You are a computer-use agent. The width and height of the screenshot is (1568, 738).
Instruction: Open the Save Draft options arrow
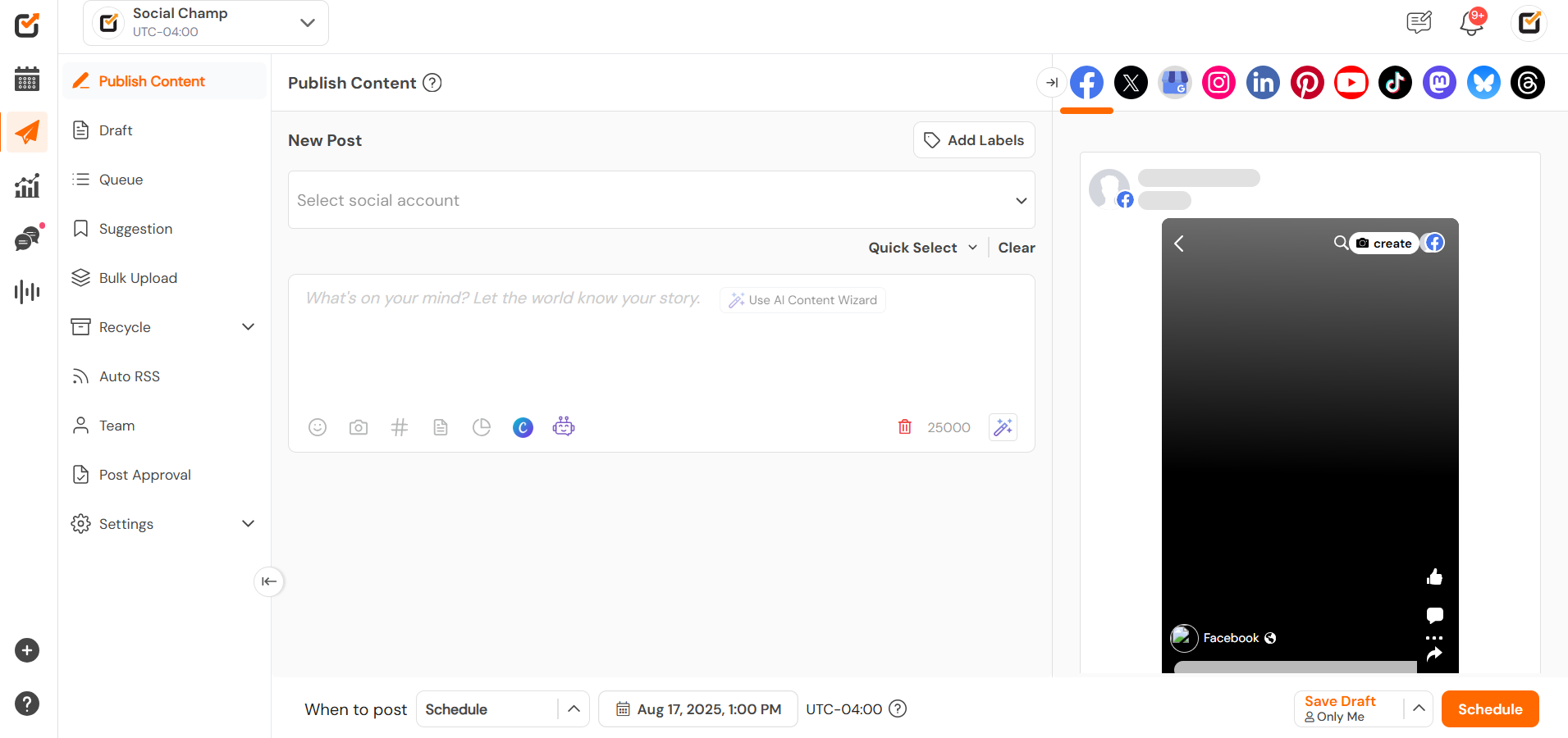1419,708
